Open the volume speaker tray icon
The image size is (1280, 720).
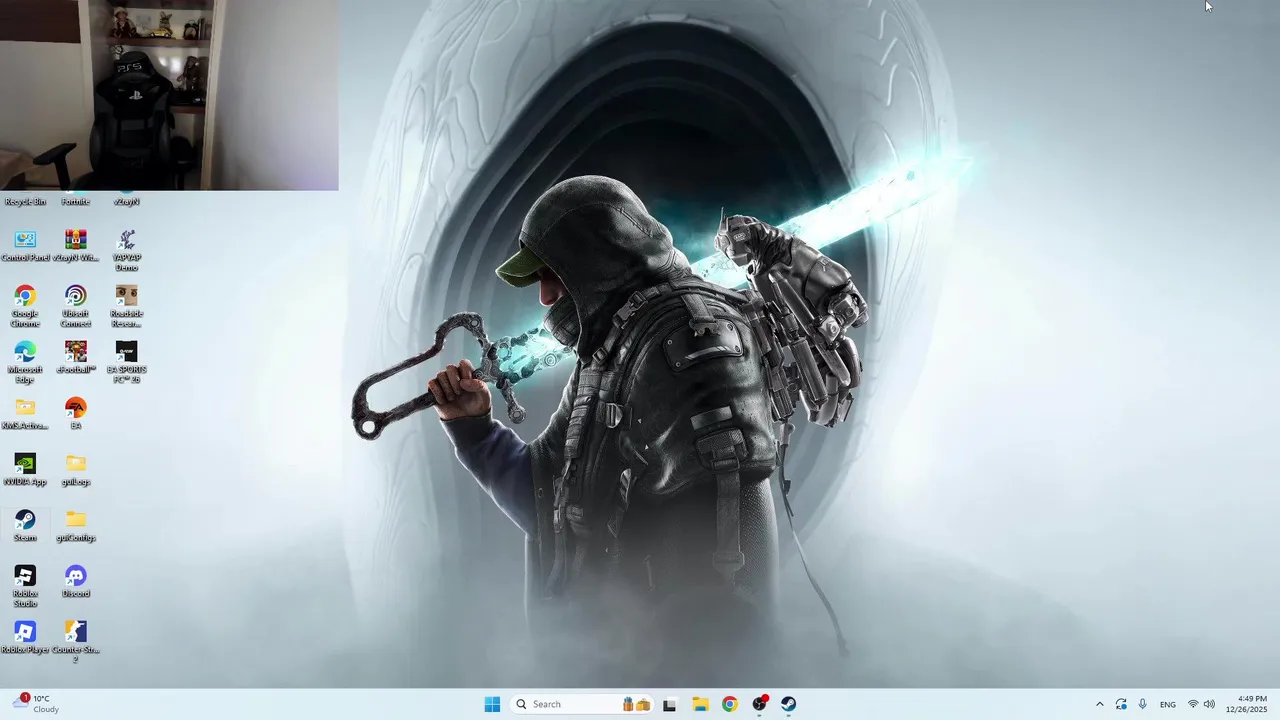[1209, 704]
